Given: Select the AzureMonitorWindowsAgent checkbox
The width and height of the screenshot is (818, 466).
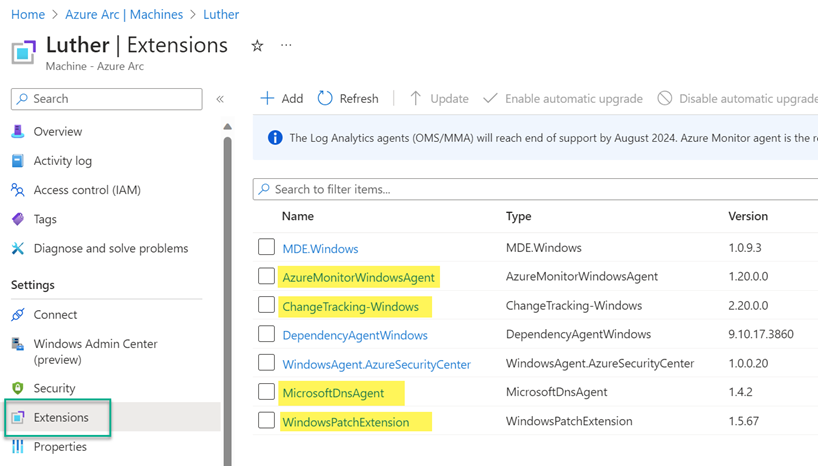Looking at the screenshot, I should click(x=266, y=277).
